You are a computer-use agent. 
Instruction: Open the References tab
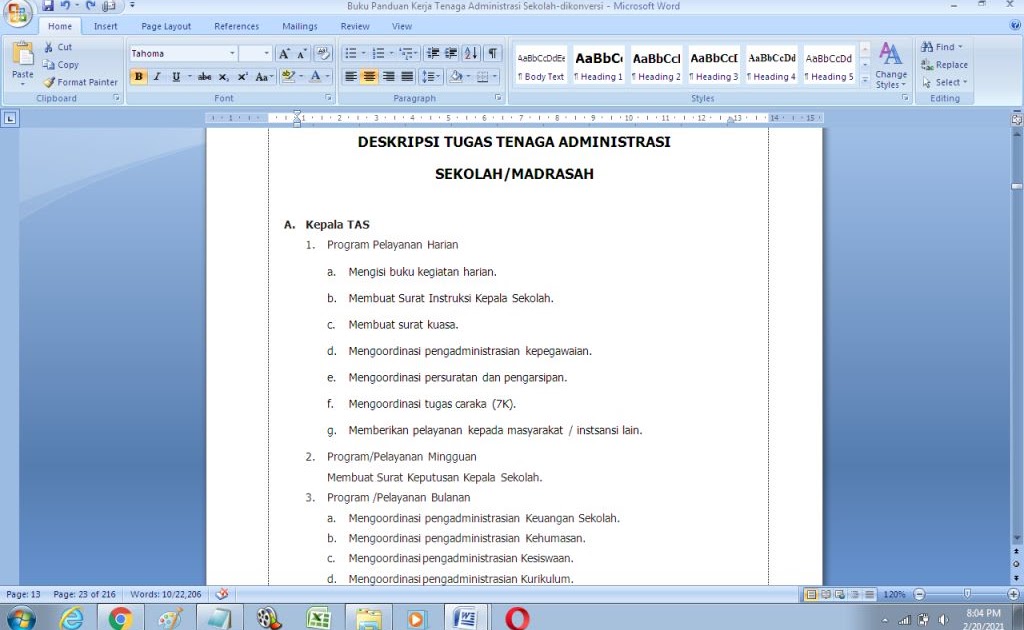236,26
